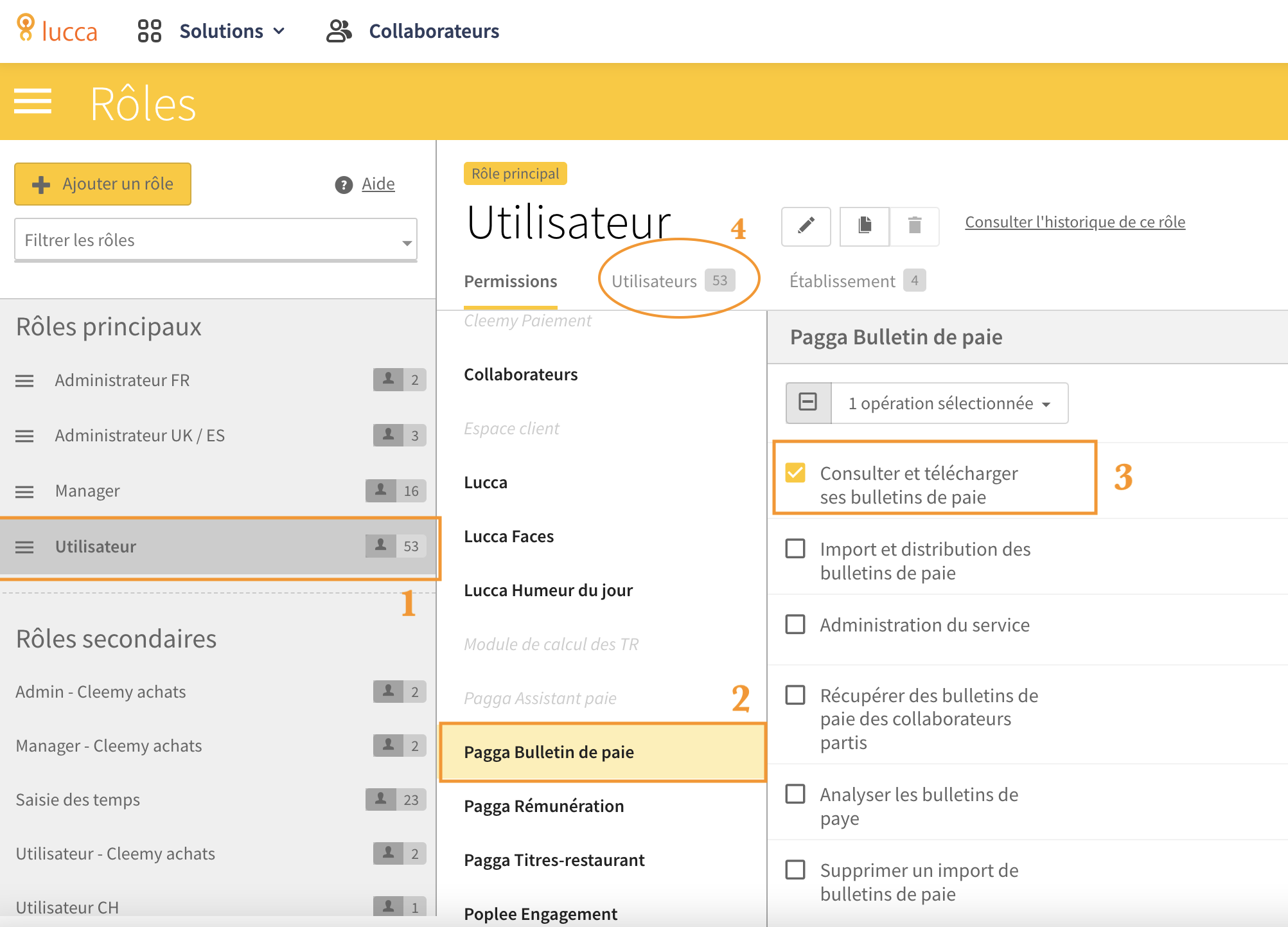Click the user count badge of Admin - Cleemy achats
The height and width of the screenshot is (927, 1288).
coord(400,691)
